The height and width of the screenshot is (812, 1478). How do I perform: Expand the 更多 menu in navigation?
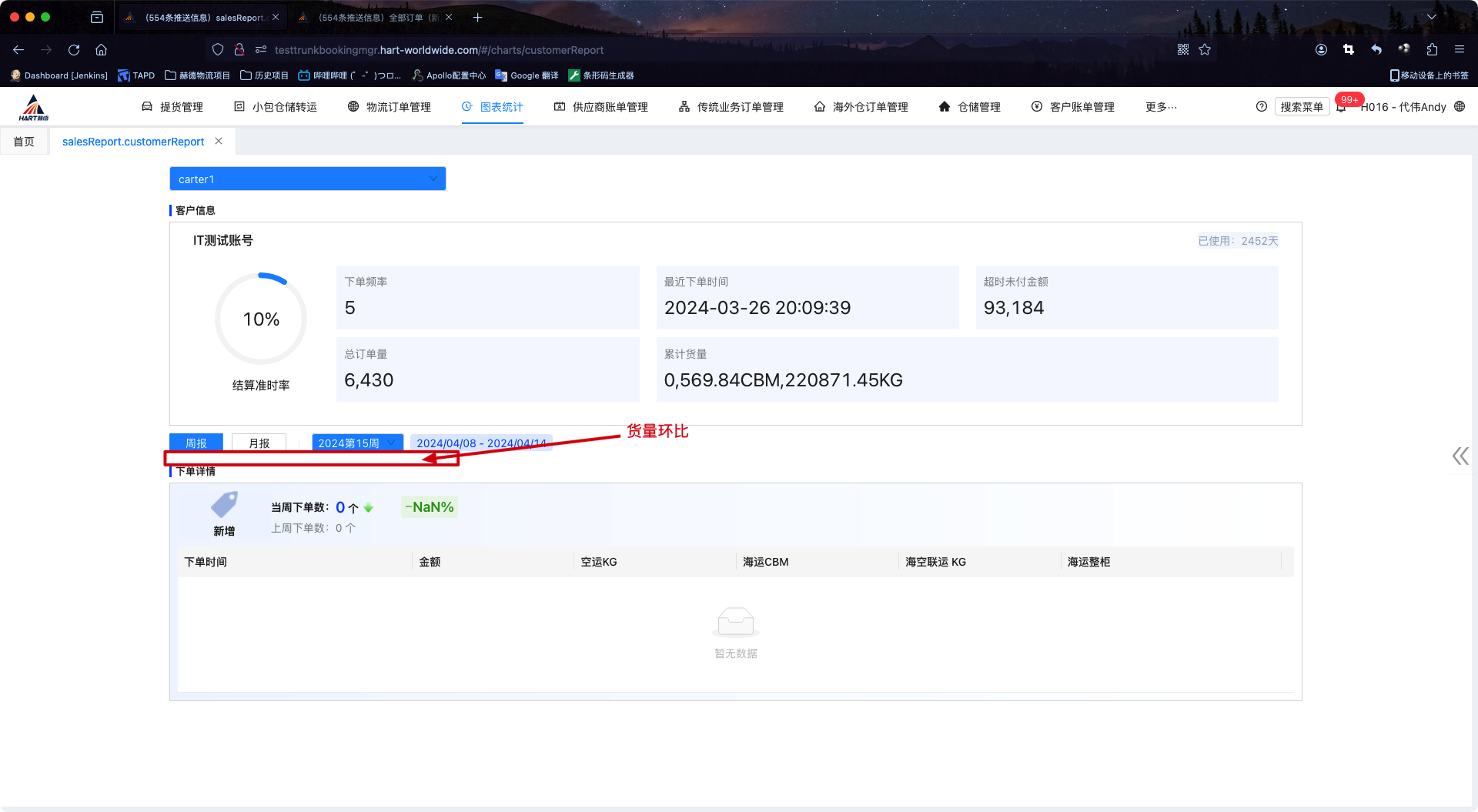[x=1161, y=107]
